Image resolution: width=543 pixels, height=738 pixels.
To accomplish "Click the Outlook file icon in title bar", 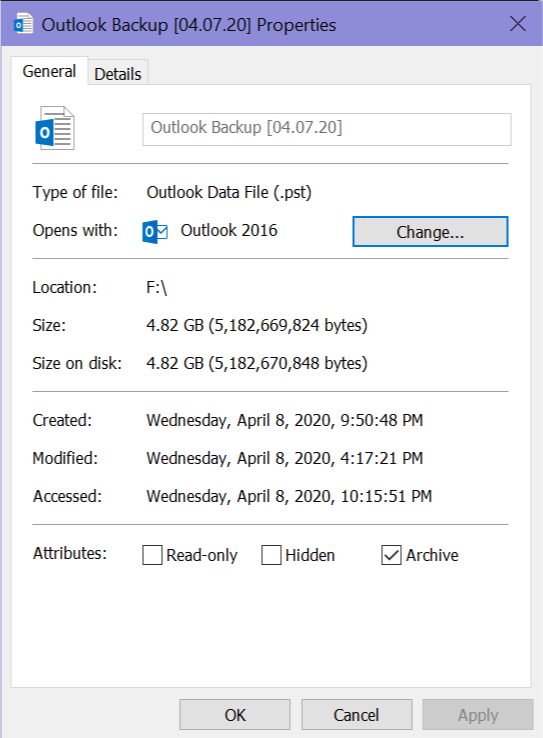I will 24,24.
